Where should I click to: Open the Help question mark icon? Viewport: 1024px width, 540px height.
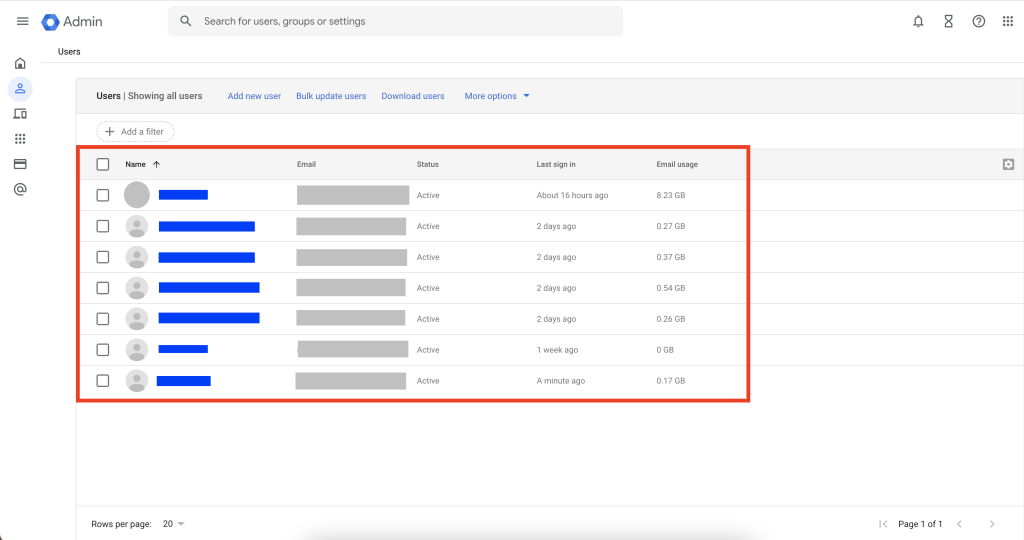point(978,21)
